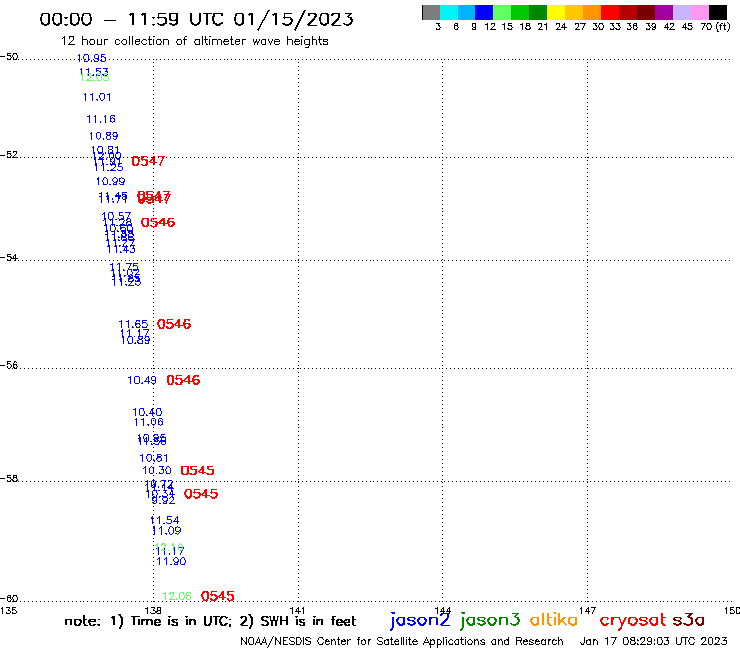Click the wave height value 10.95

tap(92, 58)
